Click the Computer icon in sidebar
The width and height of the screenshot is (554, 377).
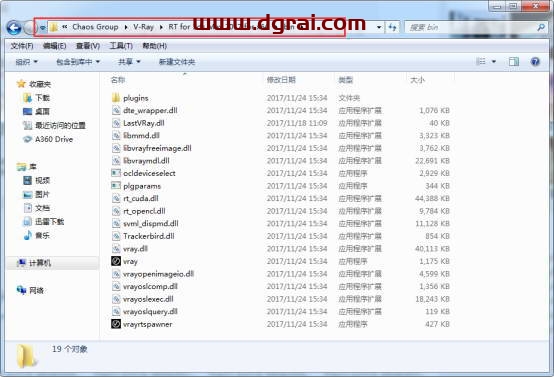(21, 263)
